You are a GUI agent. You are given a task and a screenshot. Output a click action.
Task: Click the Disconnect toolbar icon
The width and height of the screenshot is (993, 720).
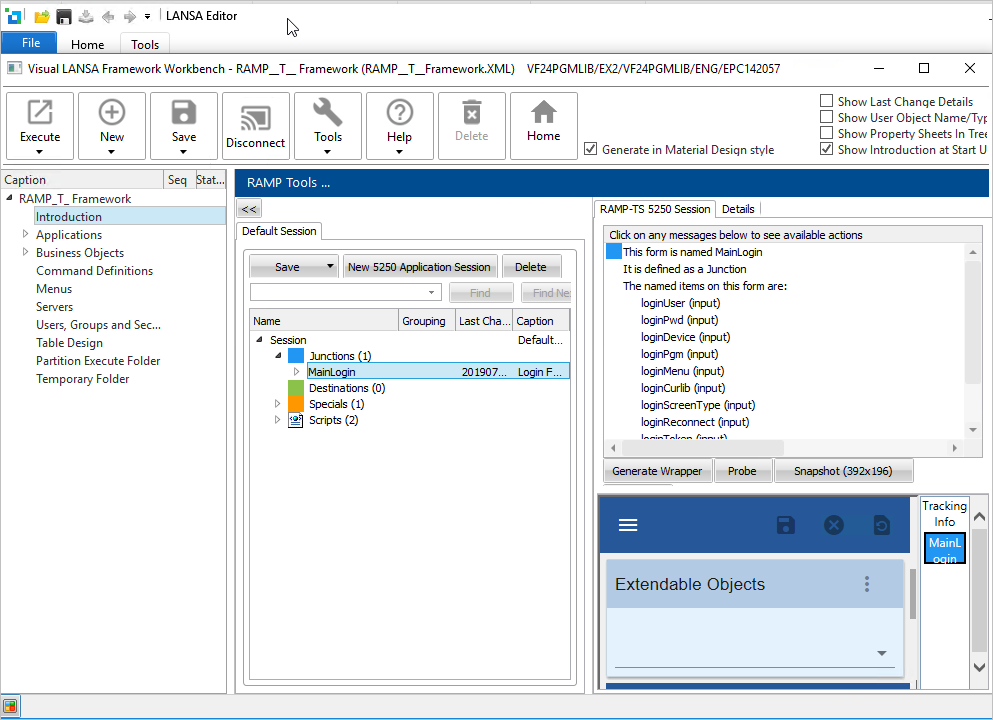pos(256,125)
